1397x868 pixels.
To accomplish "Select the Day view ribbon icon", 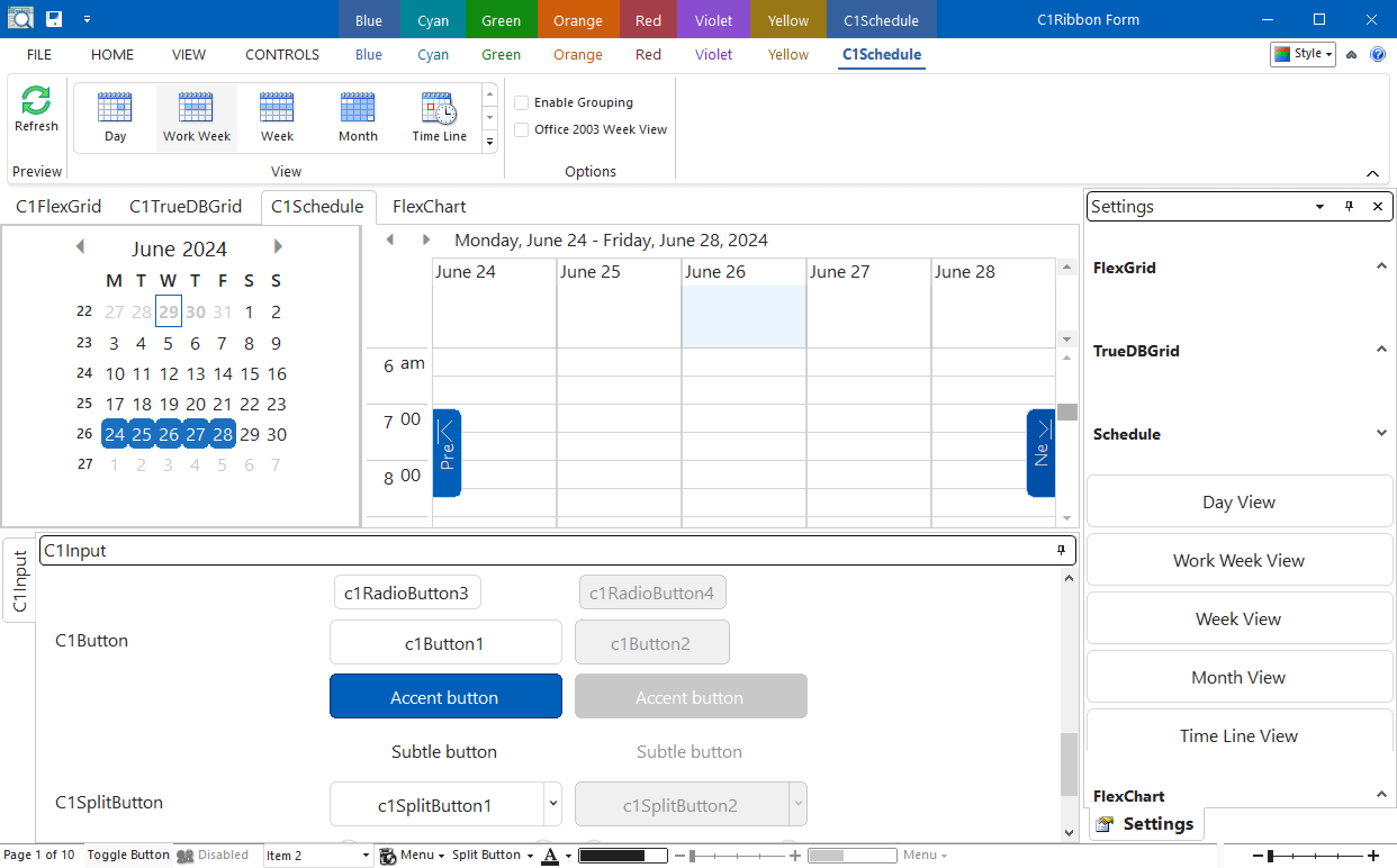I will click(x=115, y=108).
